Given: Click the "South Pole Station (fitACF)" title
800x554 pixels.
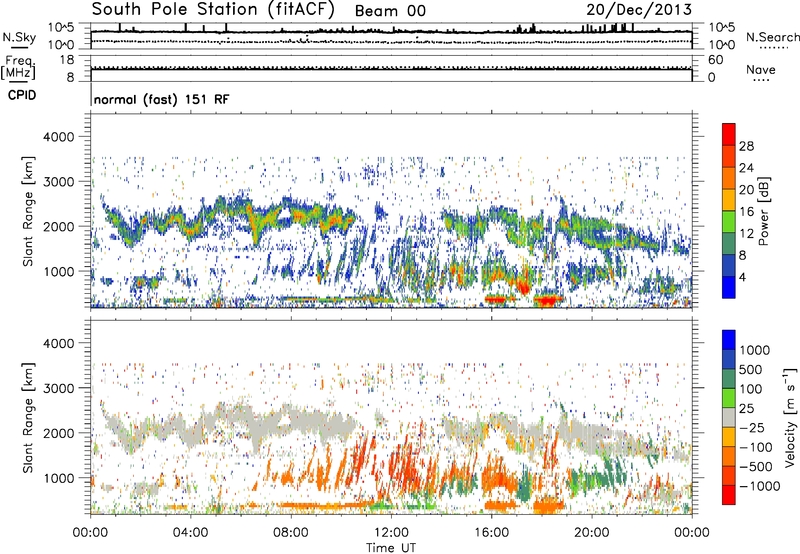Looking at the screenshot, I should tap(213, 10).
